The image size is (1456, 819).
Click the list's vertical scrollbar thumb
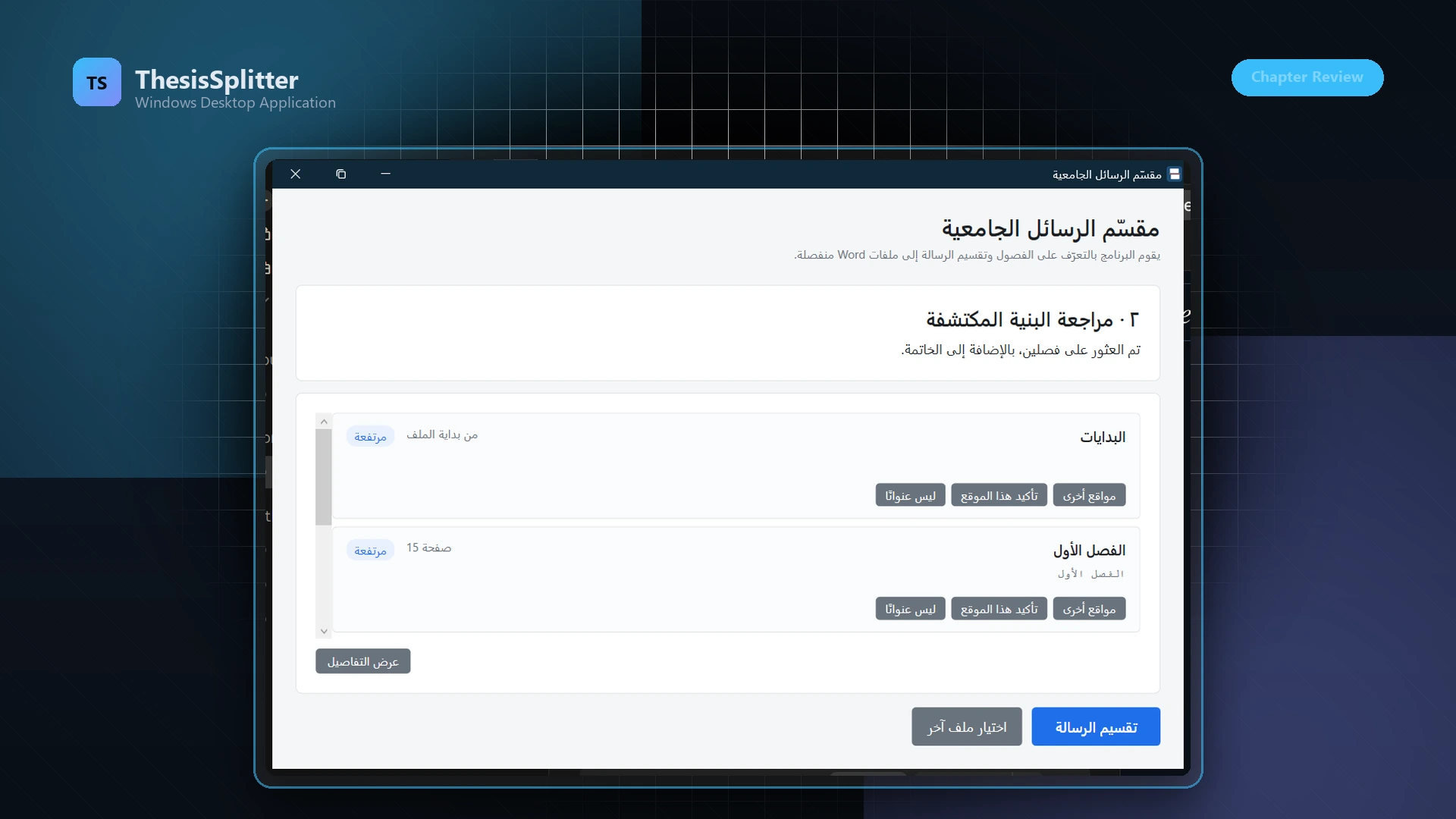[324, 477]
